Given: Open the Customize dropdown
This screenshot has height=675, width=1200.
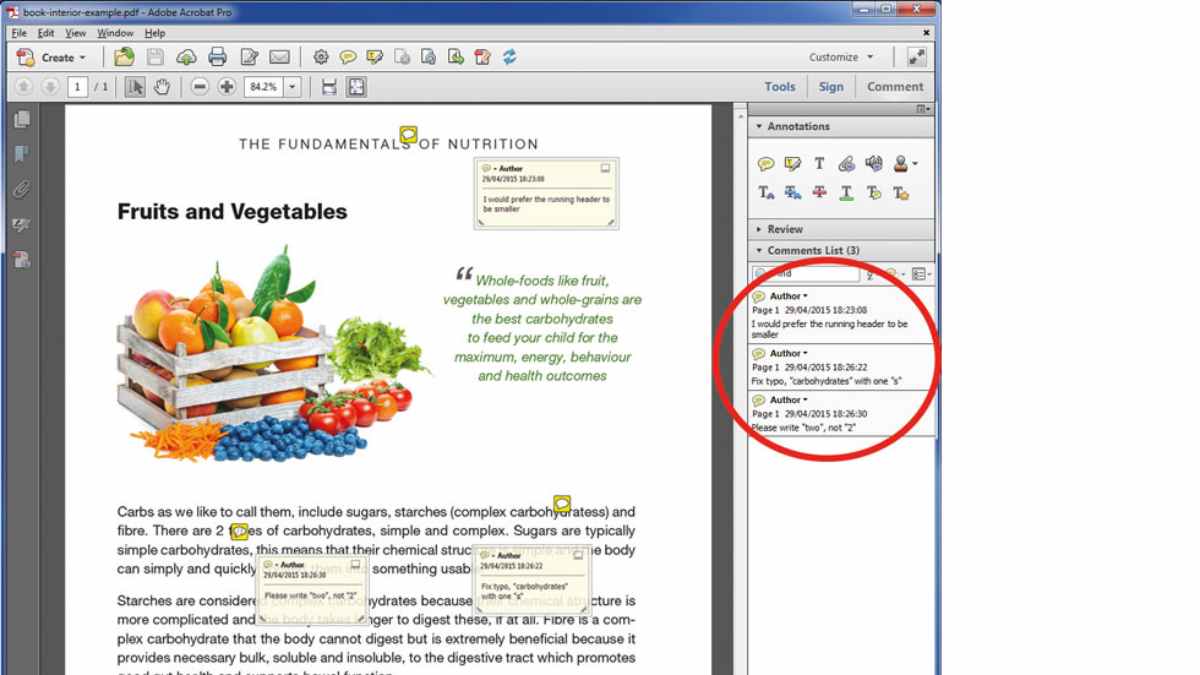Looking at the screenshot, I should (841, 57).
